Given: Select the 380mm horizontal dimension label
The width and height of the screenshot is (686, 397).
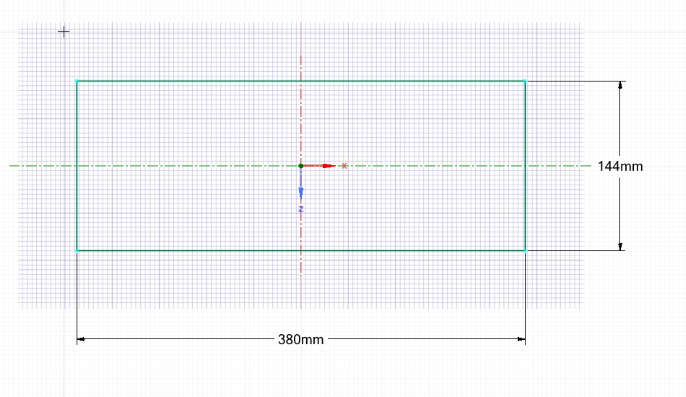Looking at the screenshot, I should click(x=301, y=339).
